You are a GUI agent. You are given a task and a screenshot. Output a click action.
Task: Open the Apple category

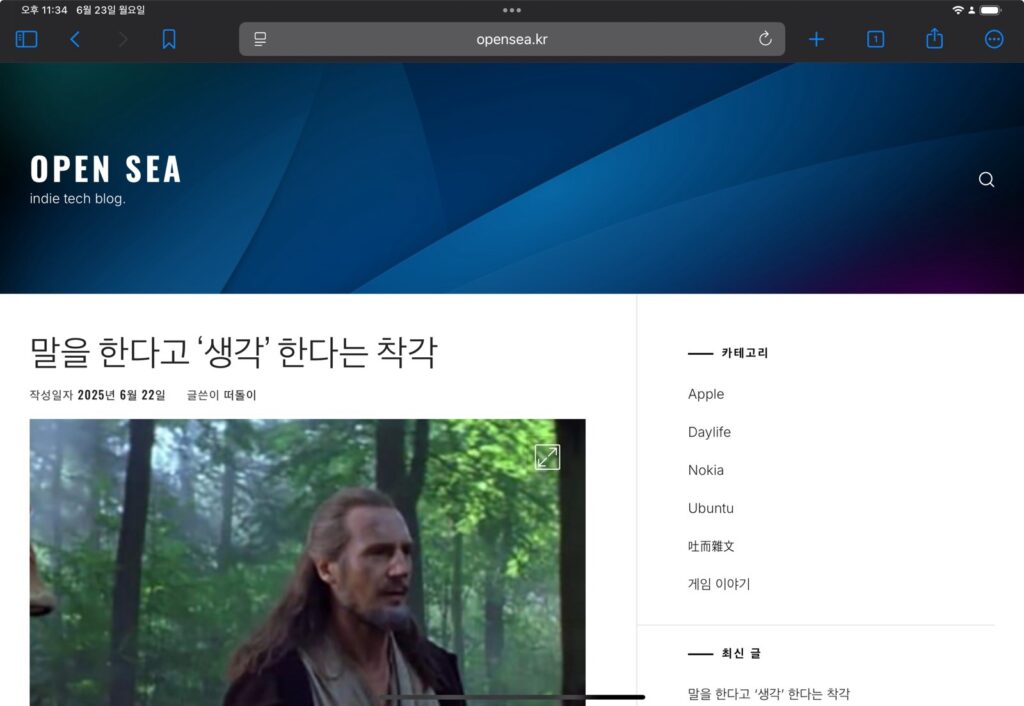pyautogui.click(x=706, y=394)
